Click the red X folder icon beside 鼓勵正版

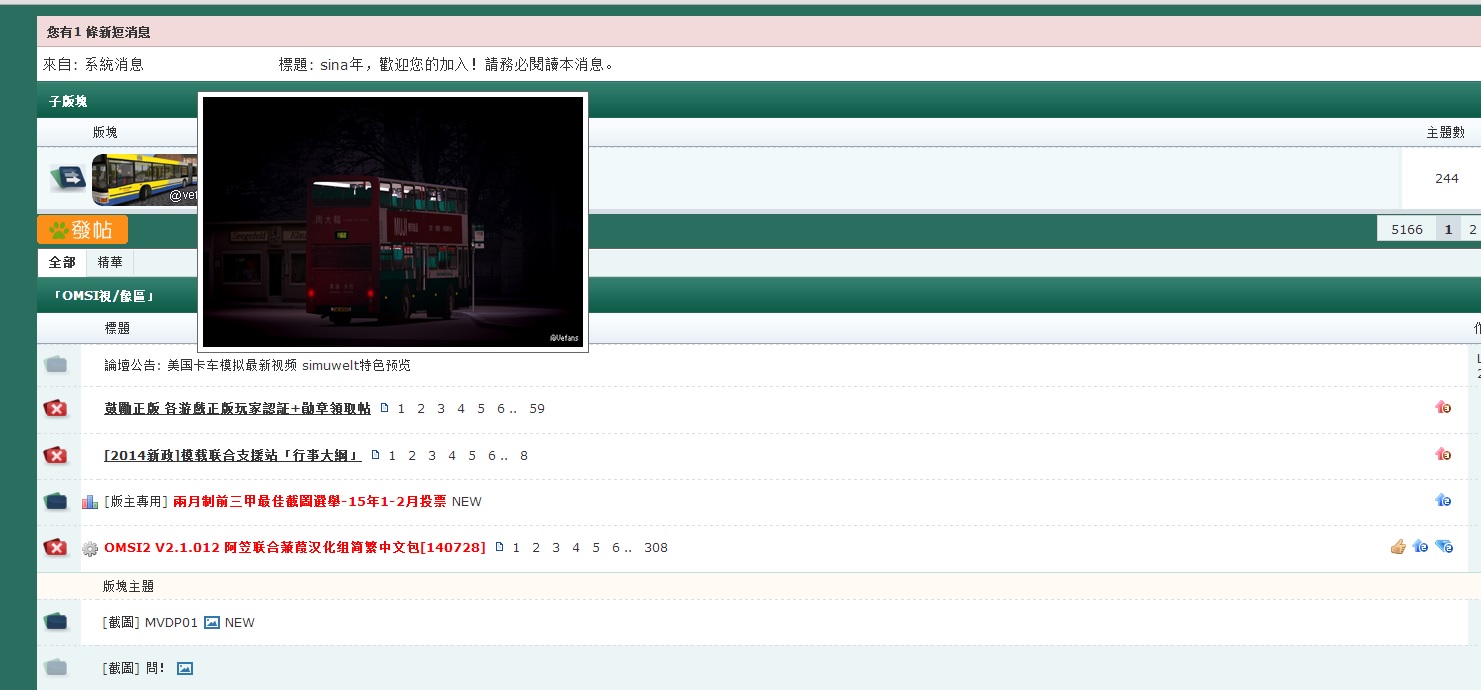[56, 408]
